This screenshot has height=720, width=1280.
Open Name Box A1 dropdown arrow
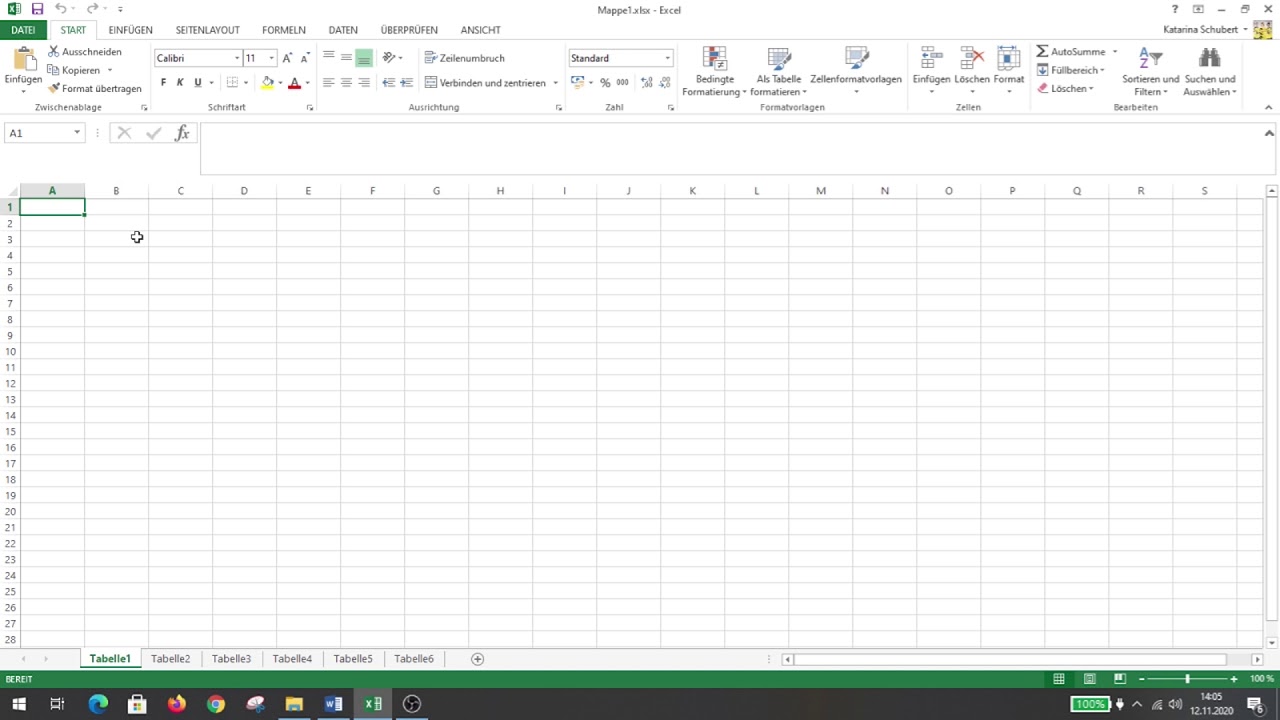pos(77,133)
